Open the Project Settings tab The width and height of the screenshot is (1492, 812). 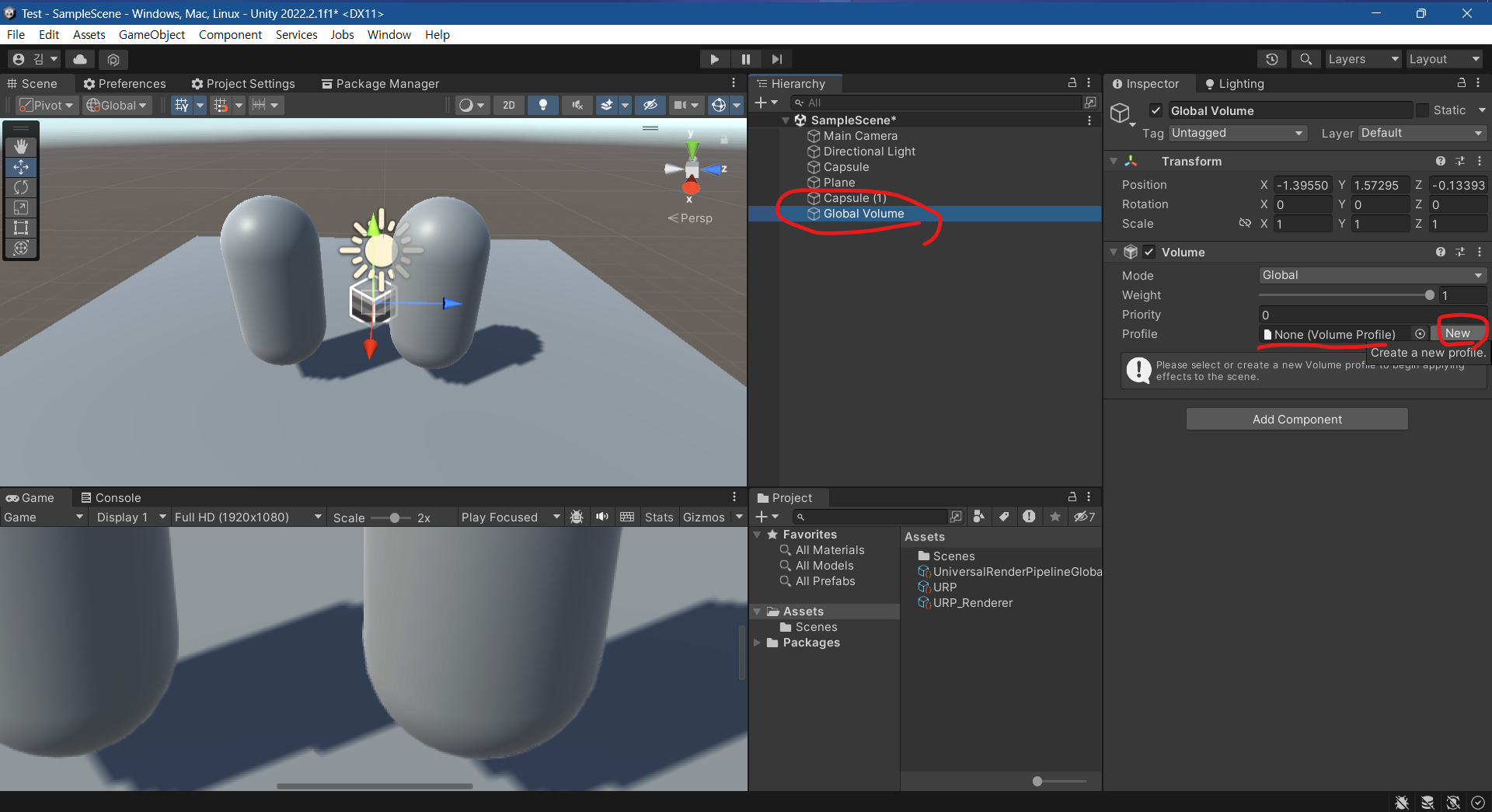point(243,84)
